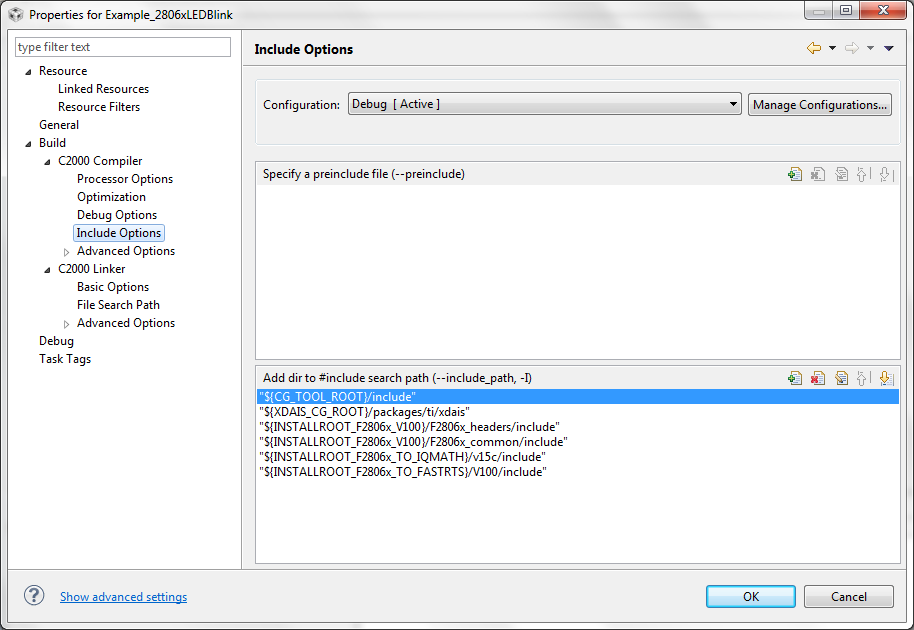This screenshot has height=630, width=914.
Task: Delete icon in preinclude file toolbar
Action: (x=818, y=174)
